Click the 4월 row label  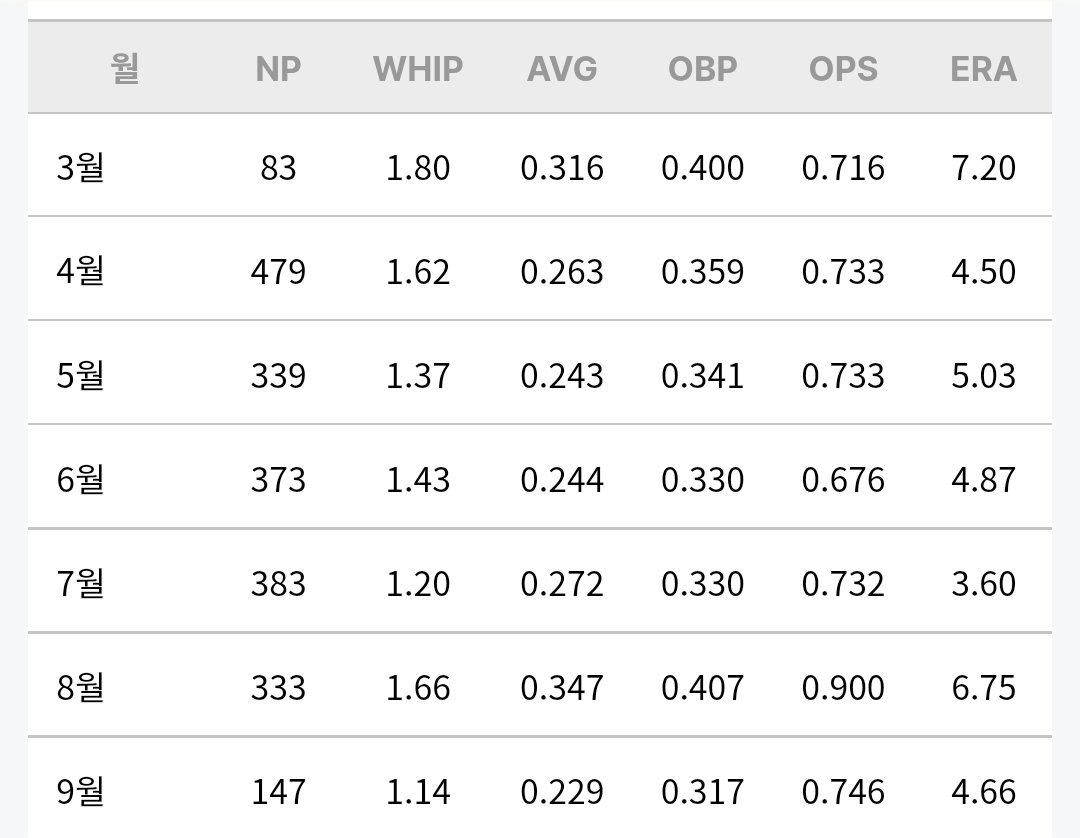pos(81,271)
